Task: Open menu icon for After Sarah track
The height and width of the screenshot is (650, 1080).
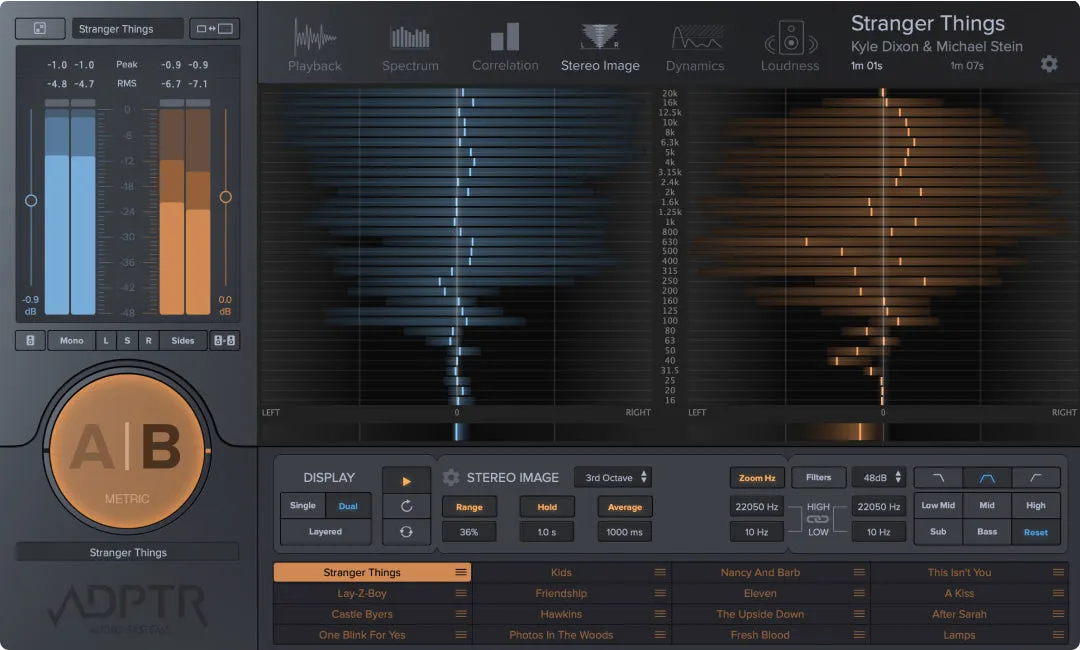Action: [x=1058, y=614]
